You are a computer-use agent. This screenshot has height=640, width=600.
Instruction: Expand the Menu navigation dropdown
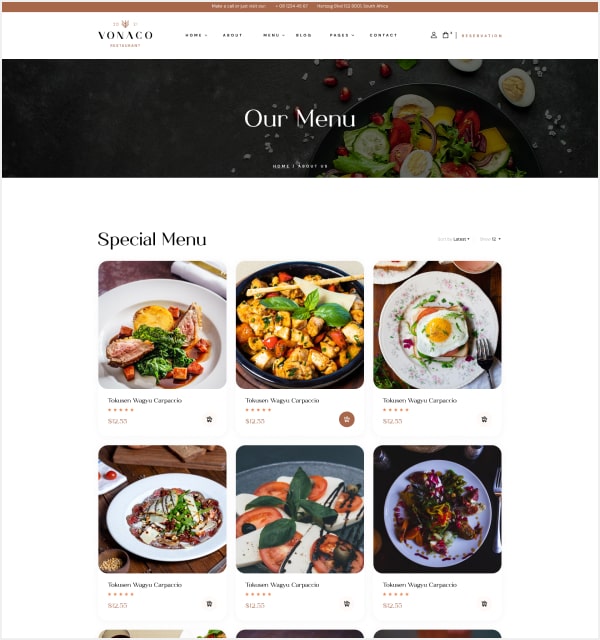pos(274,36)
